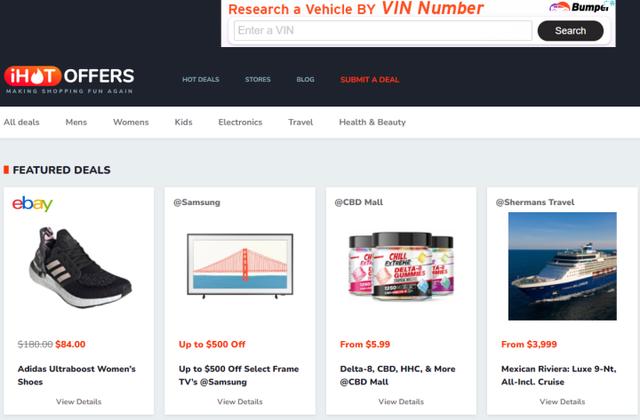Image resolution: width=640 pixels, height=420 pixels.
Task: Select the Womens category
Action: [131, 122]
